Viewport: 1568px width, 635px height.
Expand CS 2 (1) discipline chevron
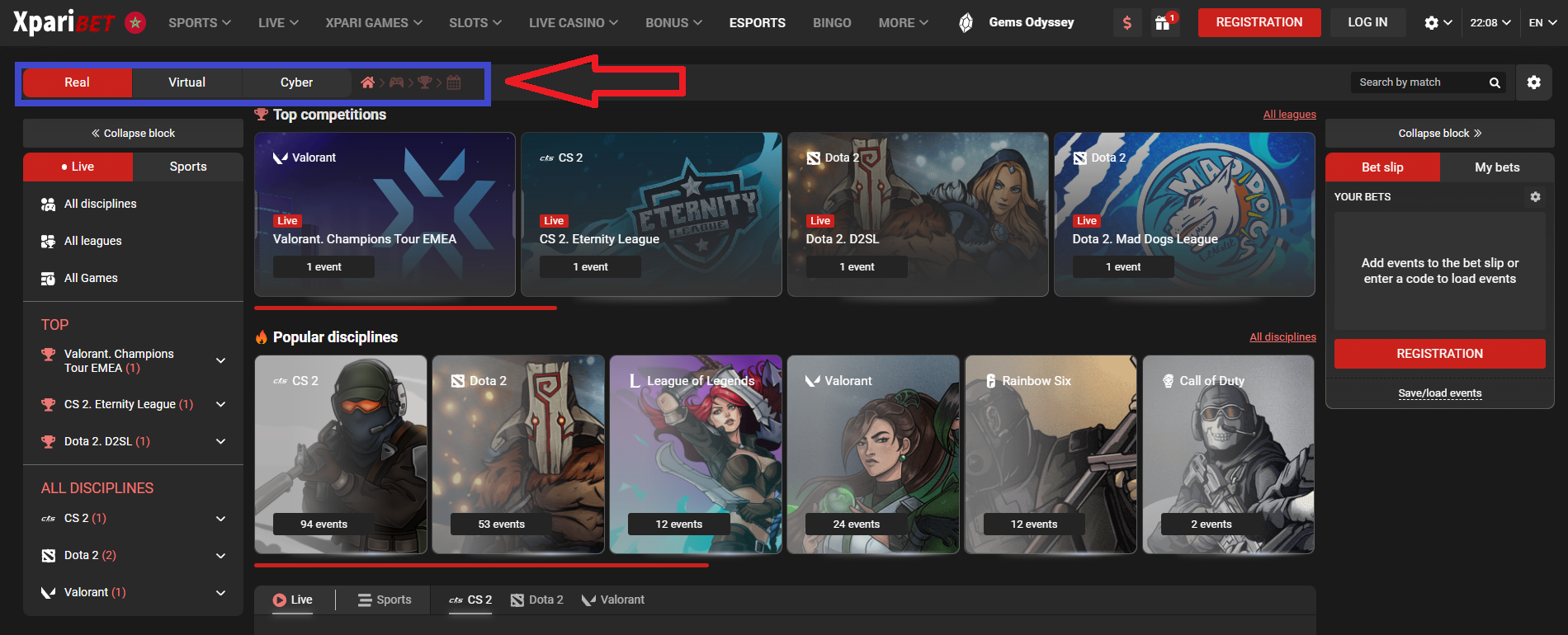220,519
